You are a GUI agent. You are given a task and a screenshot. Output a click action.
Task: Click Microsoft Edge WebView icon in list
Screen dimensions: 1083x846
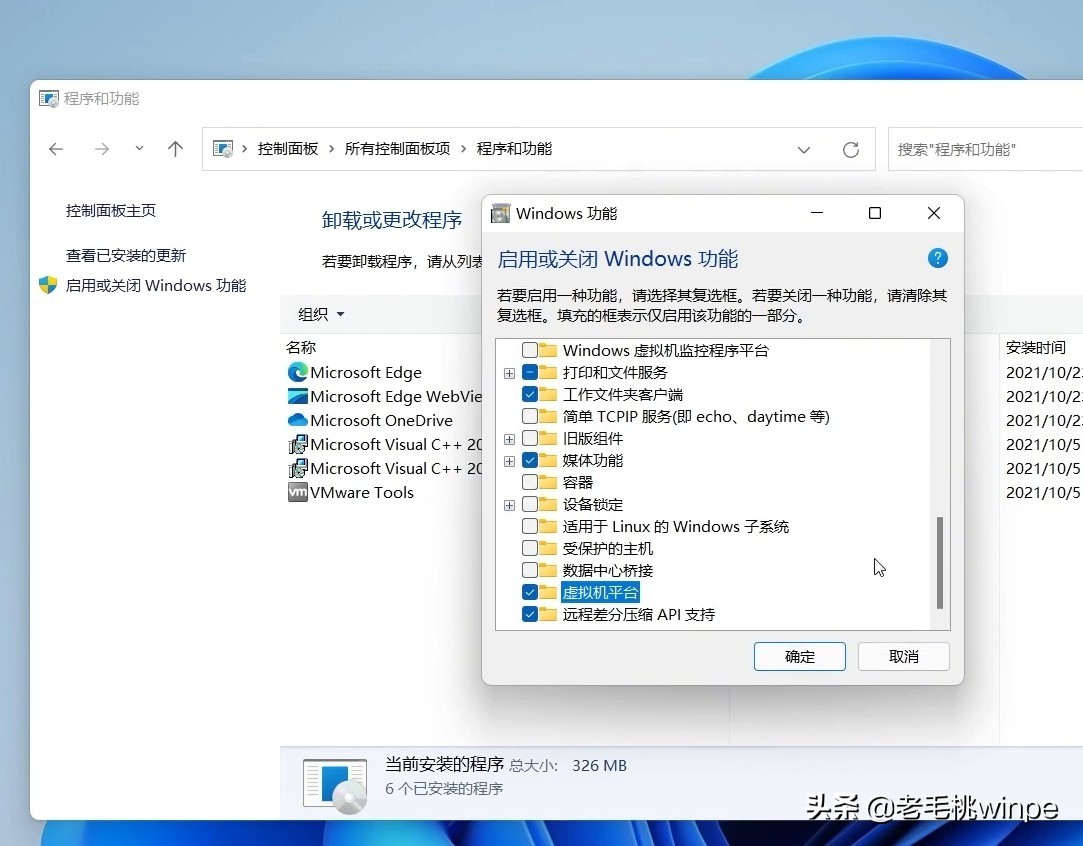pos(298,396)
